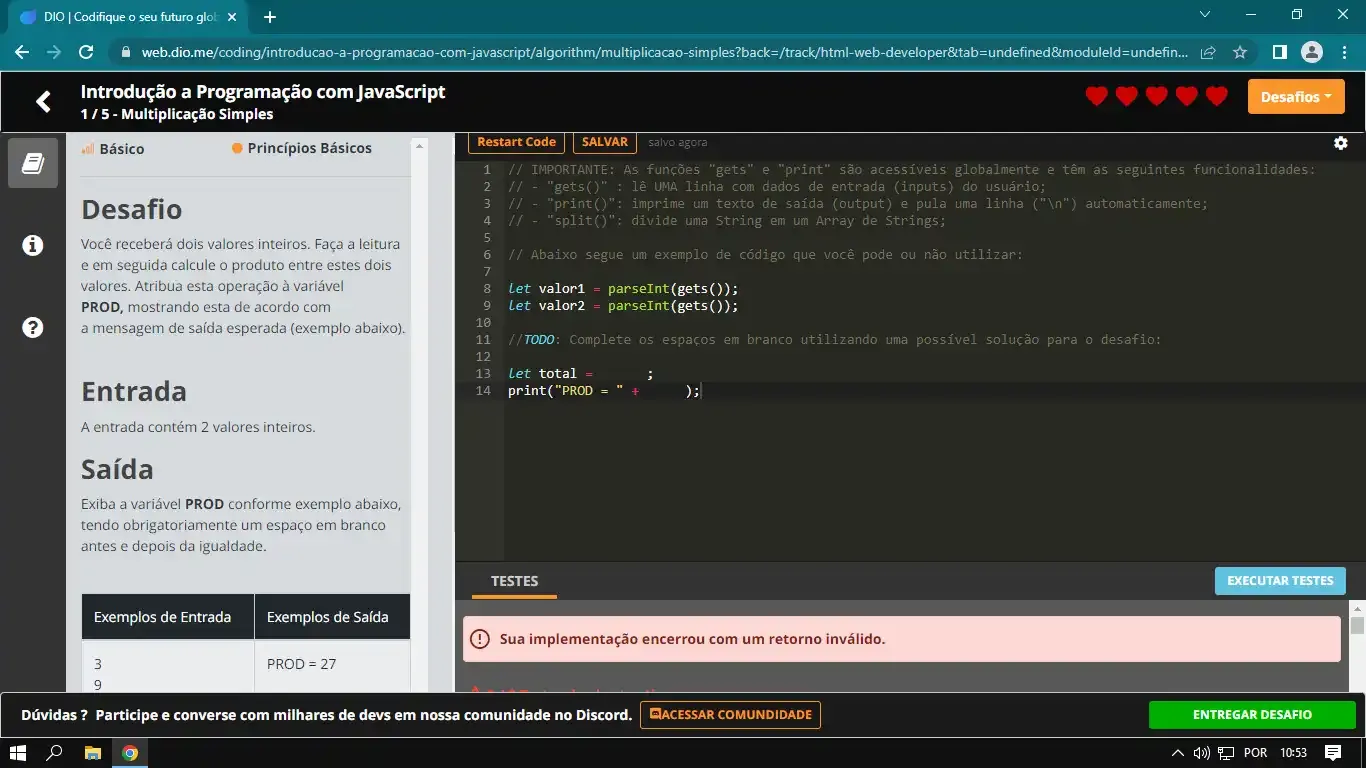Click the last heart life icon
This screenshot has height=768, width=1366.
[1217, 96]
